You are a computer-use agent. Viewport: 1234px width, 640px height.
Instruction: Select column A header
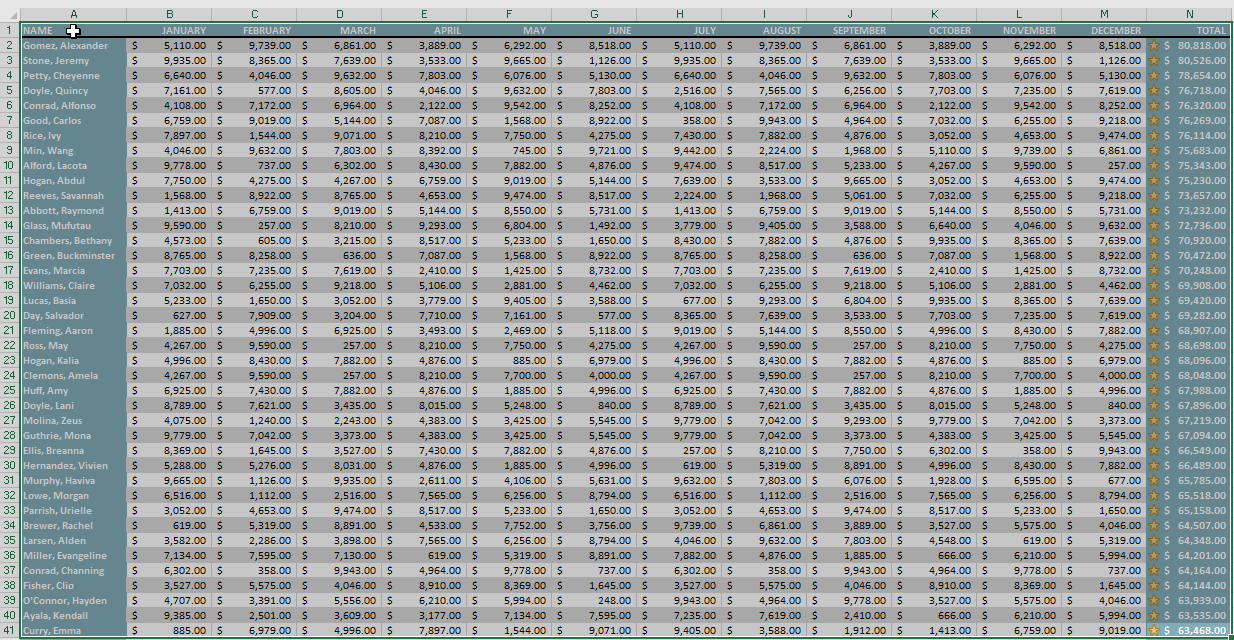(73, 14)
